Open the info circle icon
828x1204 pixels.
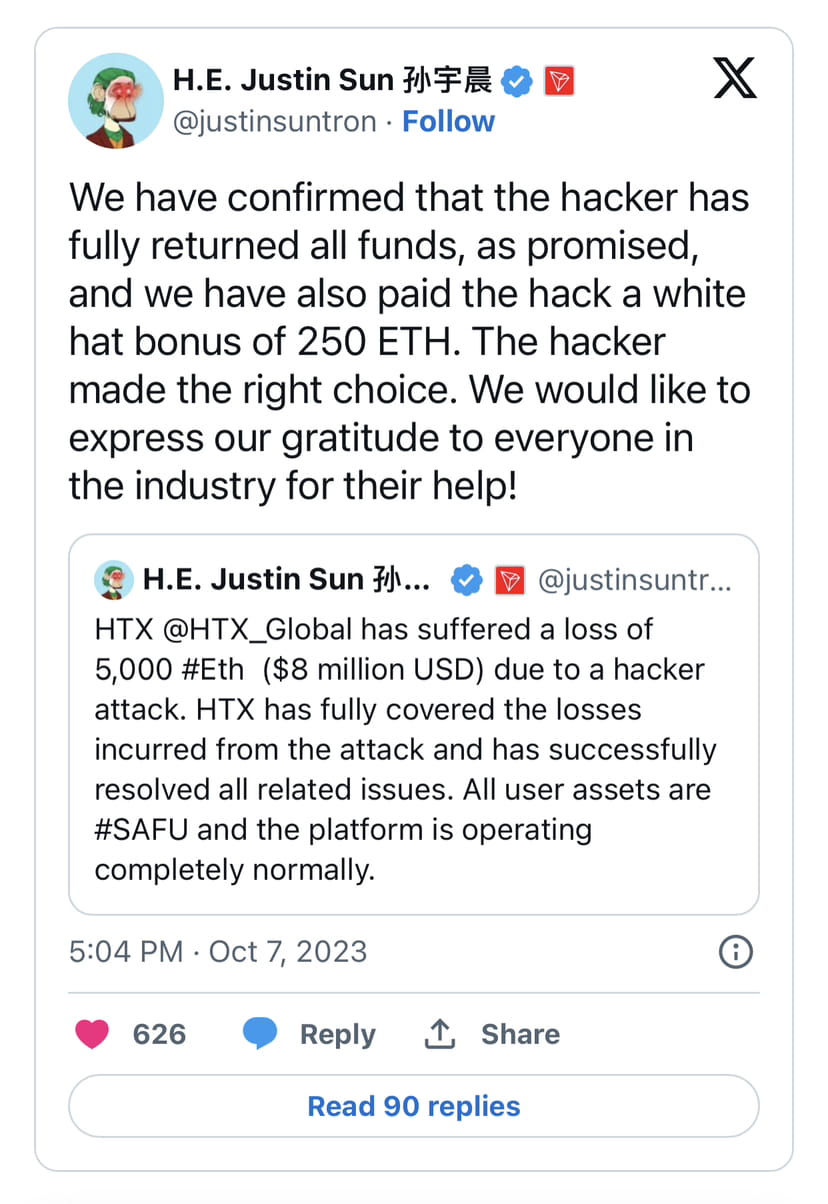tap(735, 951)
